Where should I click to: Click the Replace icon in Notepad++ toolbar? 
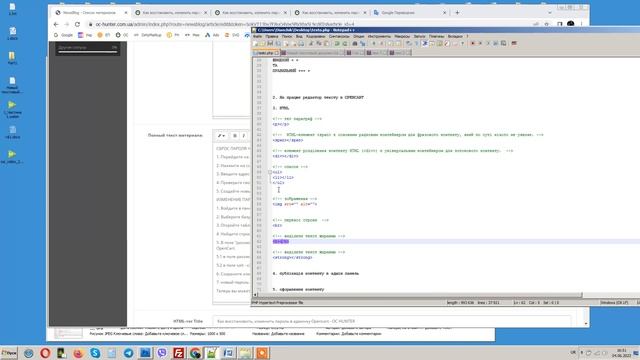click(363, 43)
